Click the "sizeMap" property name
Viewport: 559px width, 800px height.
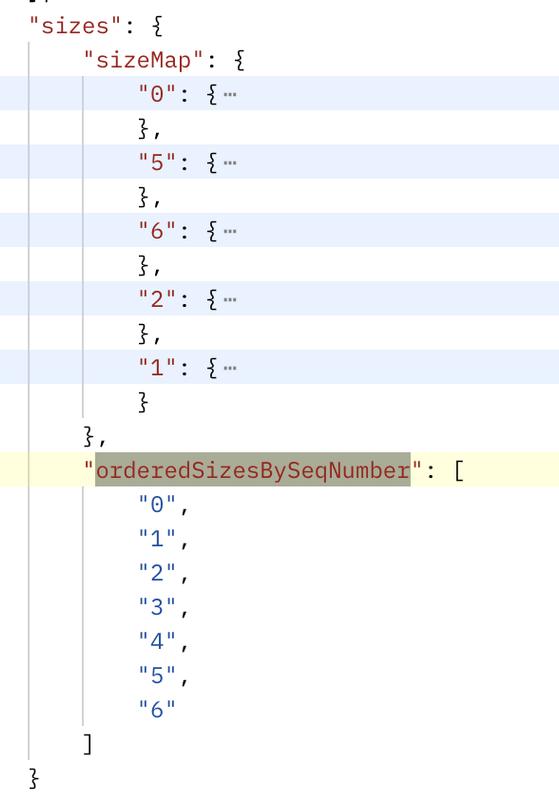click(143, 60)
